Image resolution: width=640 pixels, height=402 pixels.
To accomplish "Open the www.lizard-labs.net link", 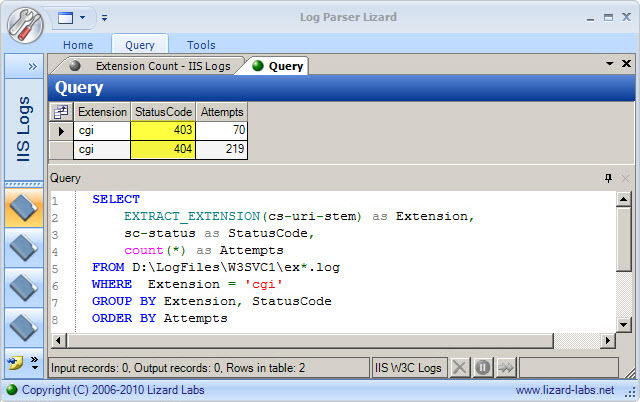I will [x=565, y=390].
